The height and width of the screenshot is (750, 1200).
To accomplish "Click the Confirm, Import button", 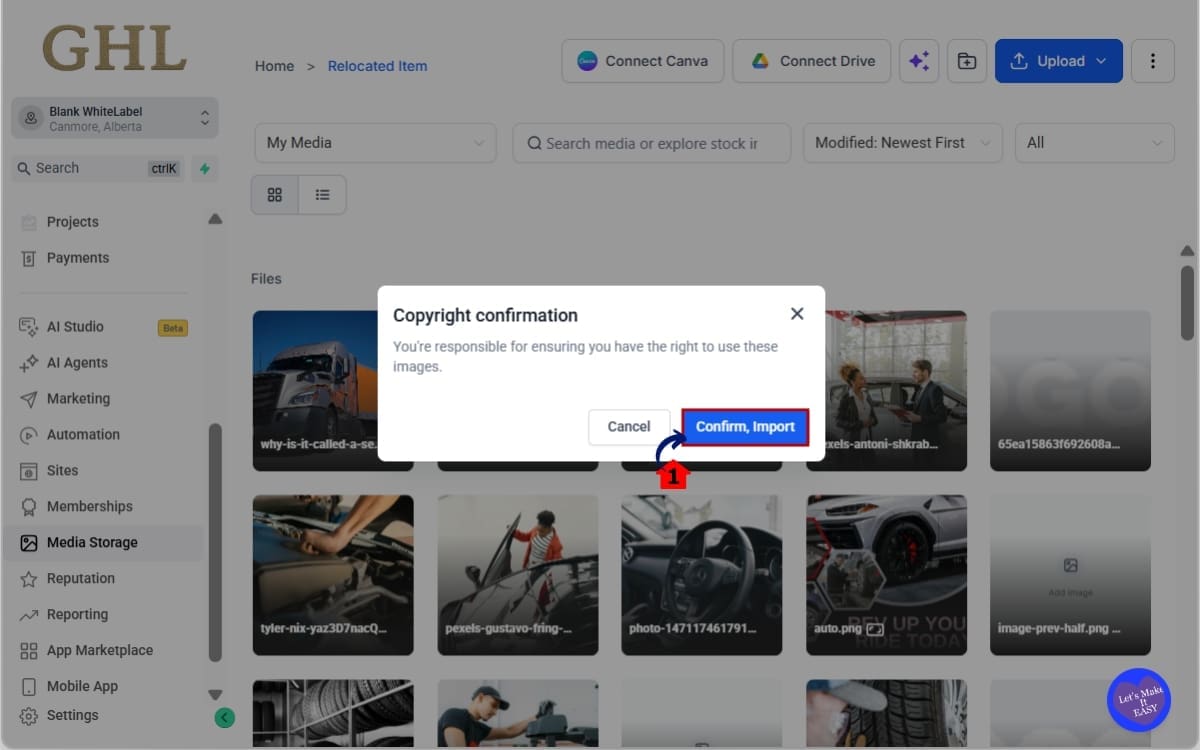I will point(745,426).
